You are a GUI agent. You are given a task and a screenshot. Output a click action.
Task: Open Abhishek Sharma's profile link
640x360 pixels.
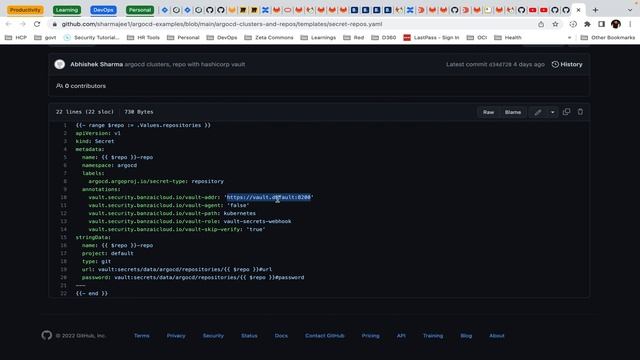click(96, 64)
